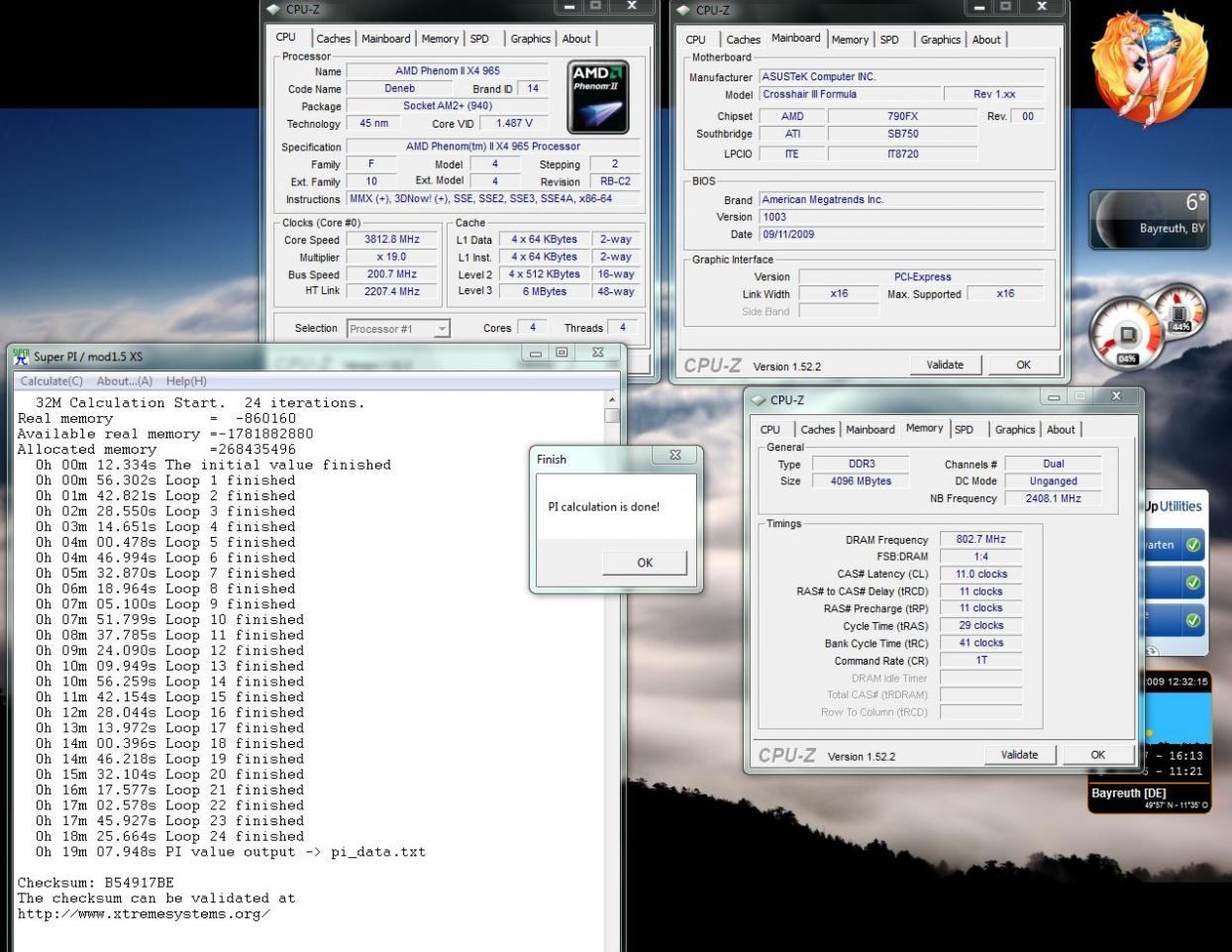Viewport: 1232px width, 952px height.
Task: Open About tab in the CPU-Z processor window
Action: (576, 40)
